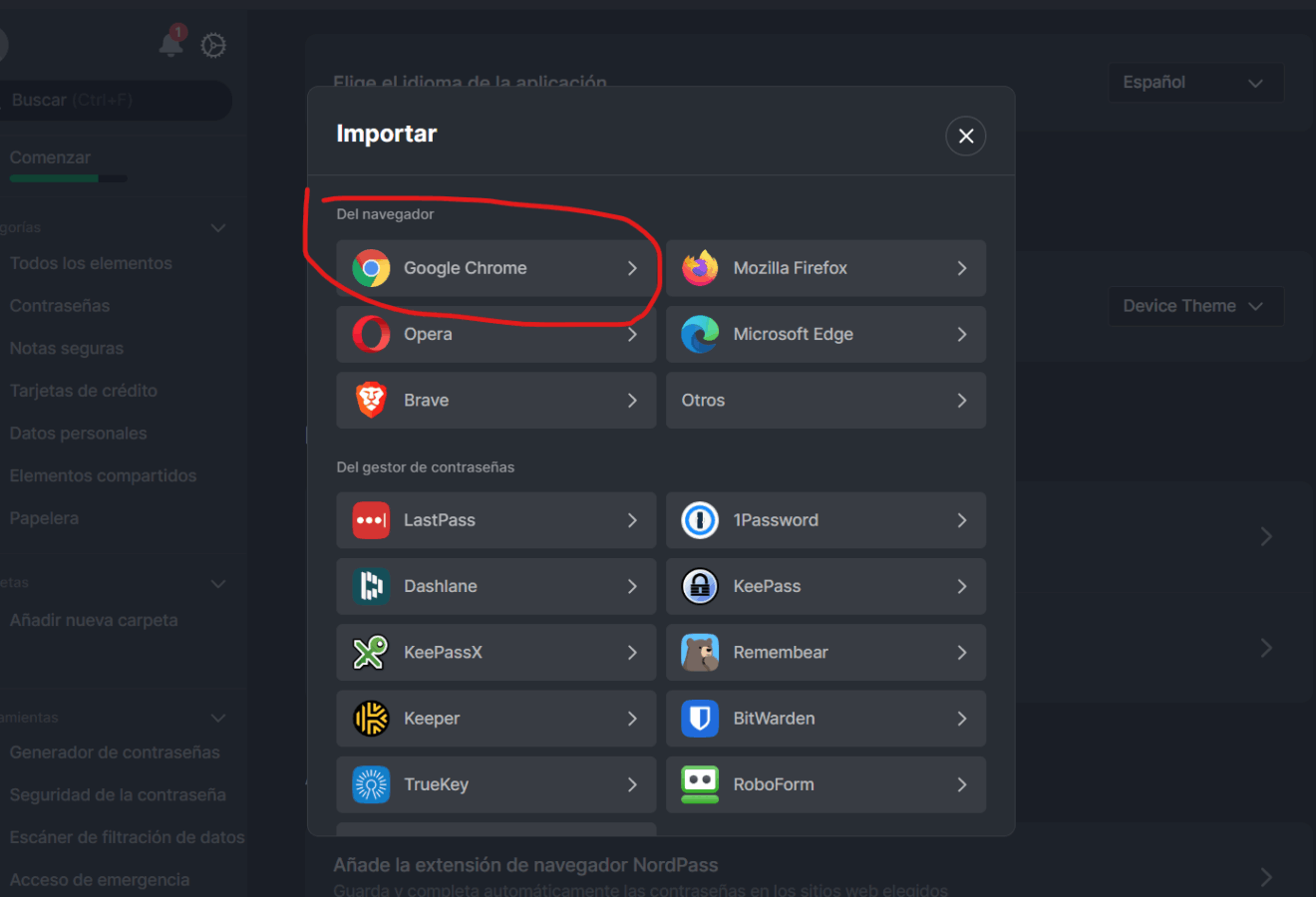Screen dimensions: 1316x897
Task: Open Tarjetas de crédito in sidebar
Action: pos(84,391)
